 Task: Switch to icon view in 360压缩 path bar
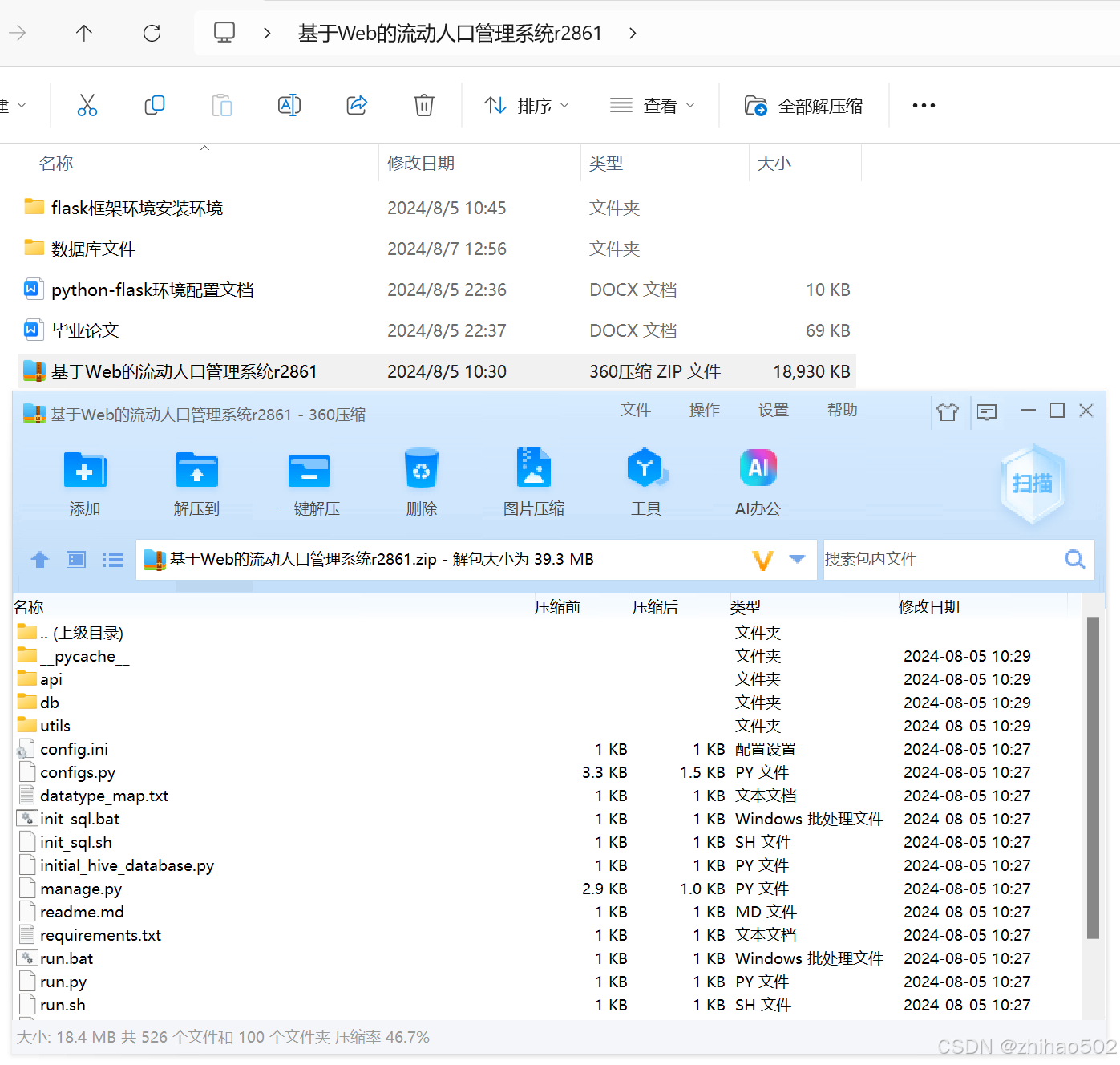coord(76,560)
